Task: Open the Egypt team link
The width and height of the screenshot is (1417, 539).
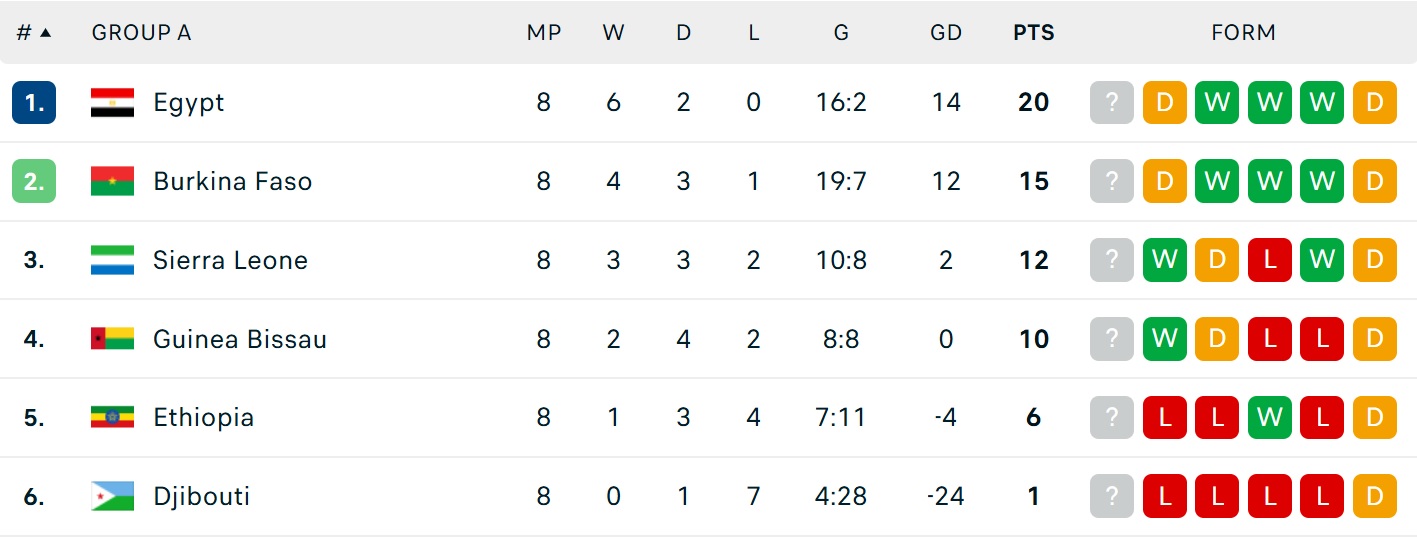Action: click(189, 102)
